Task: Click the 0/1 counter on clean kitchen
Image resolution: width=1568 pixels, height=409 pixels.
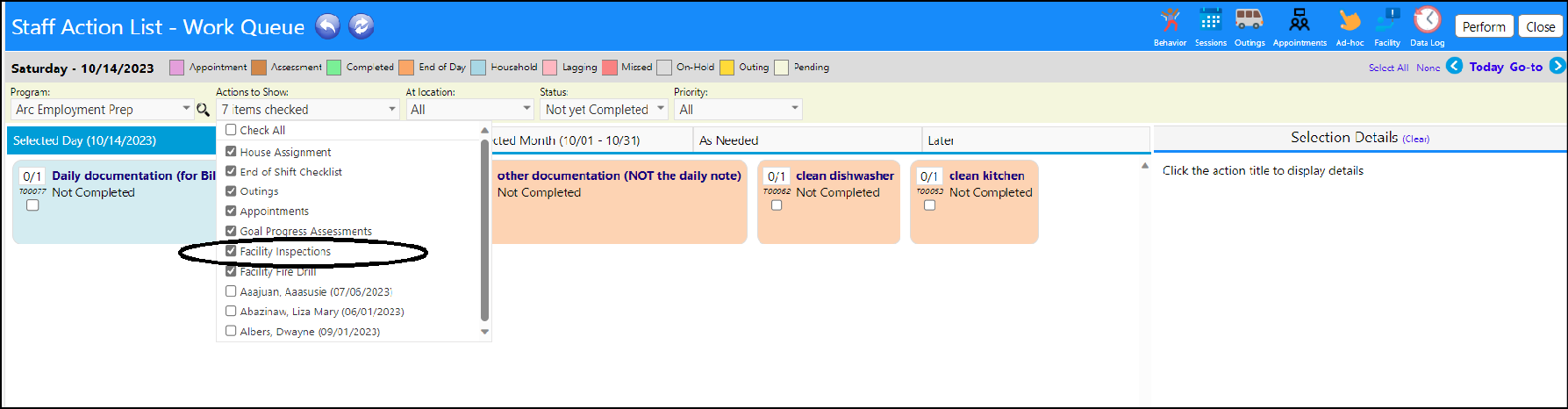Action: (929, 176)
